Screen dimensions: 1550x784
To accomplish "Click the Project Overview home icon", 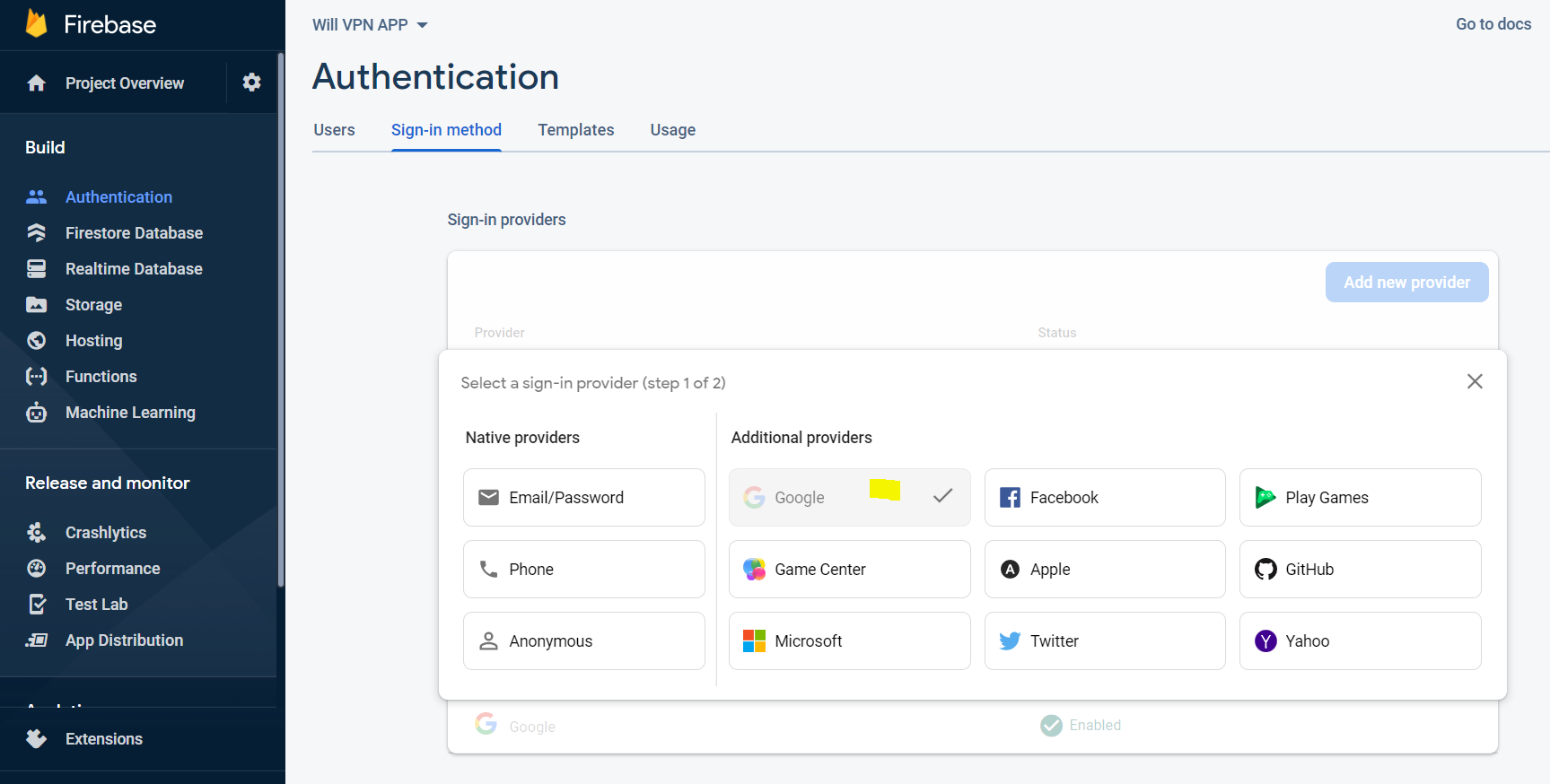I will pyautogui.click(x=36, y=83).
